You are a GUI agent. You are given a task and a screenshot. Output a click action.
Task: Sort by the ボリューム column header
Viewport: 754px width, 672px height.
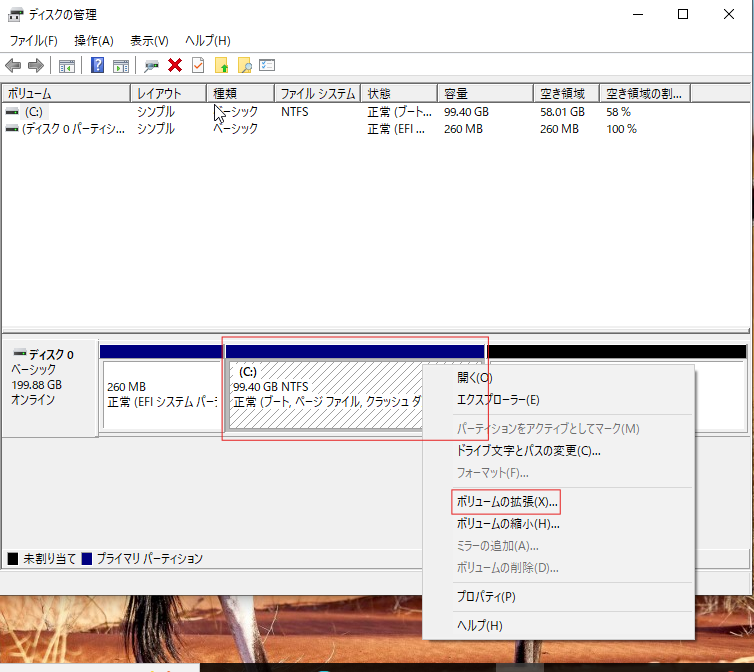click(x=66, y=93)
